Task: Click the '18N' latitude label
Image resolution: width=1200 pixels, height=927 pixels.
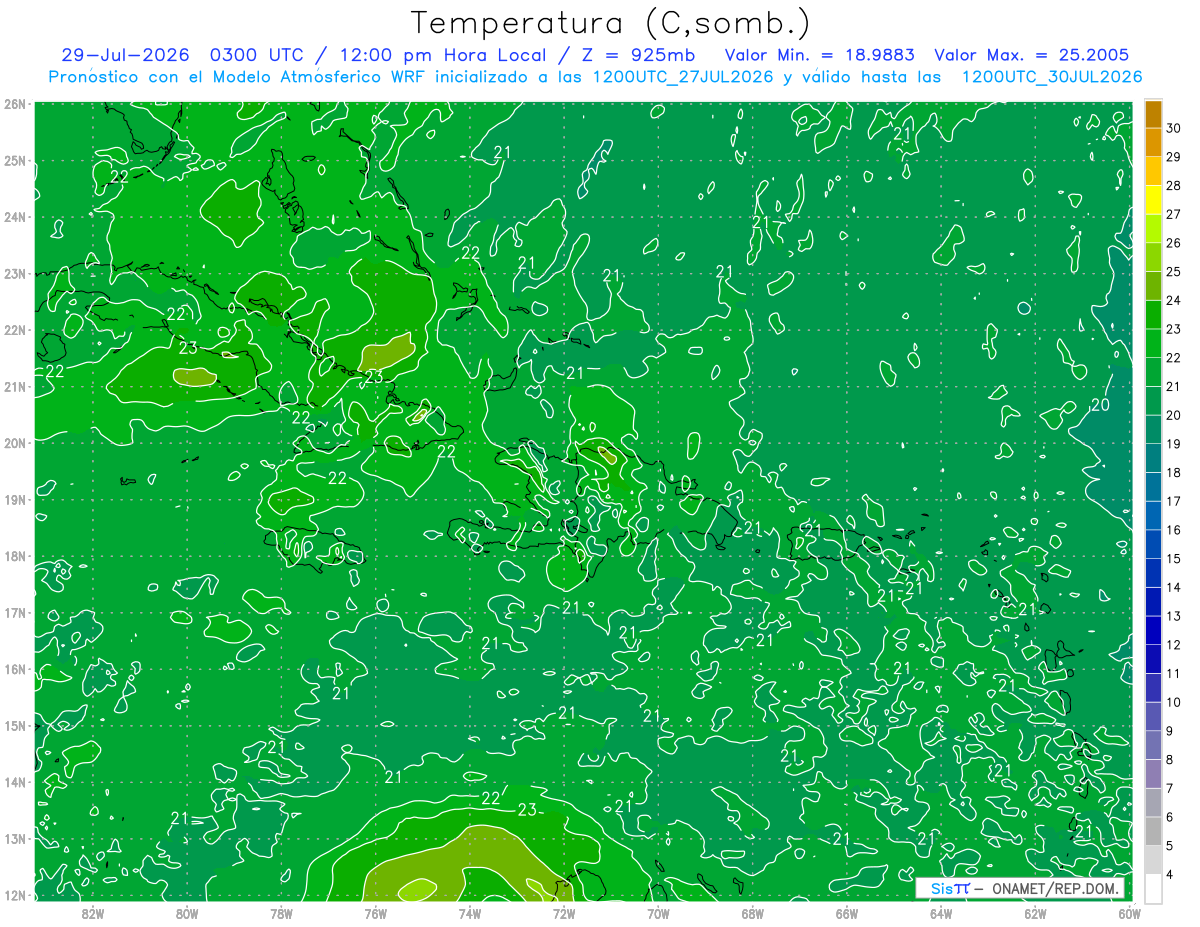Action: 14,556
